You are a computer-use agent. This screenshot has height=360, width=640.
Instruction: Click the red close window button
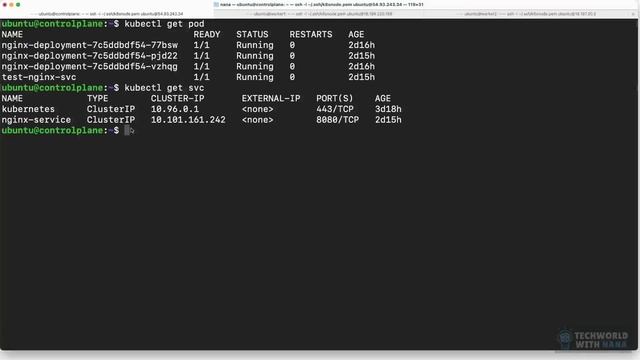5,4
